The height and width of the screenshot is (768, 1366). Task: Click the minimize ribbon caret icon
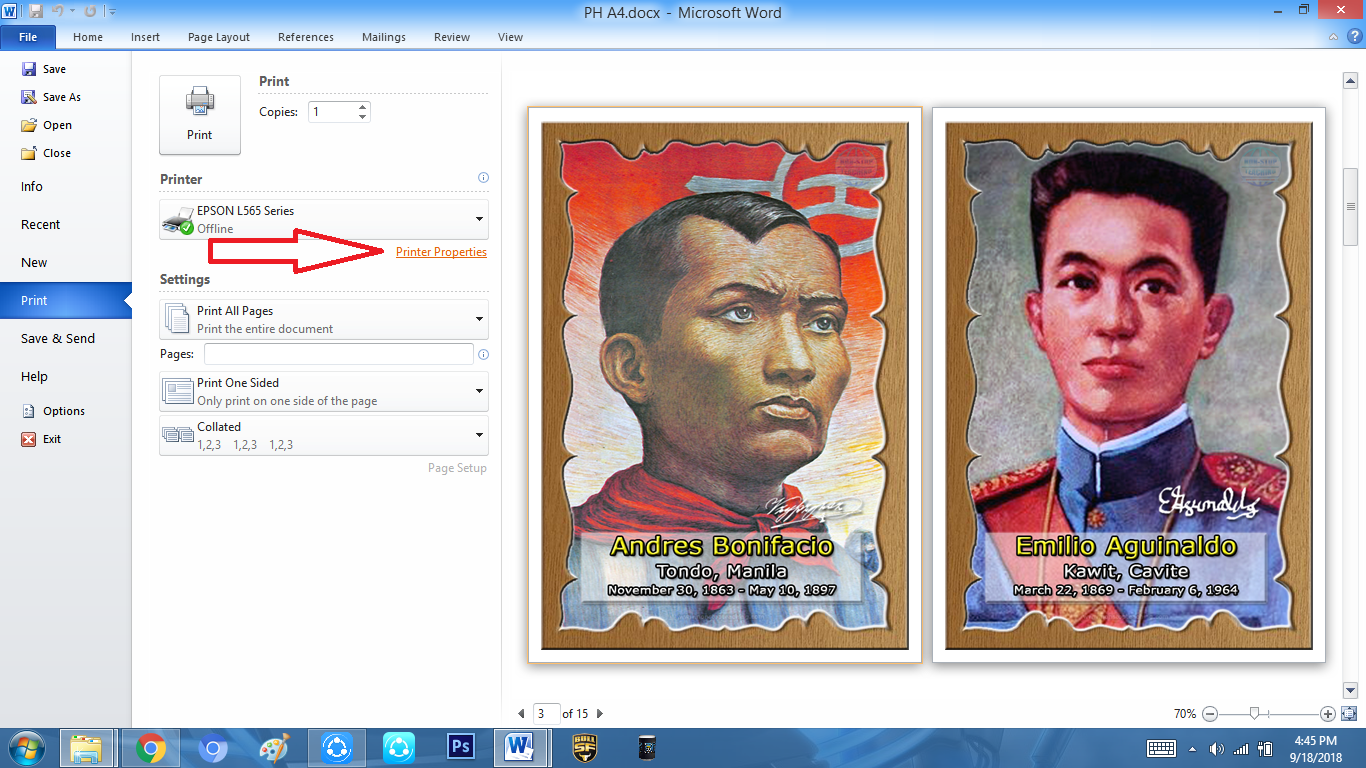coord(1333,37)
